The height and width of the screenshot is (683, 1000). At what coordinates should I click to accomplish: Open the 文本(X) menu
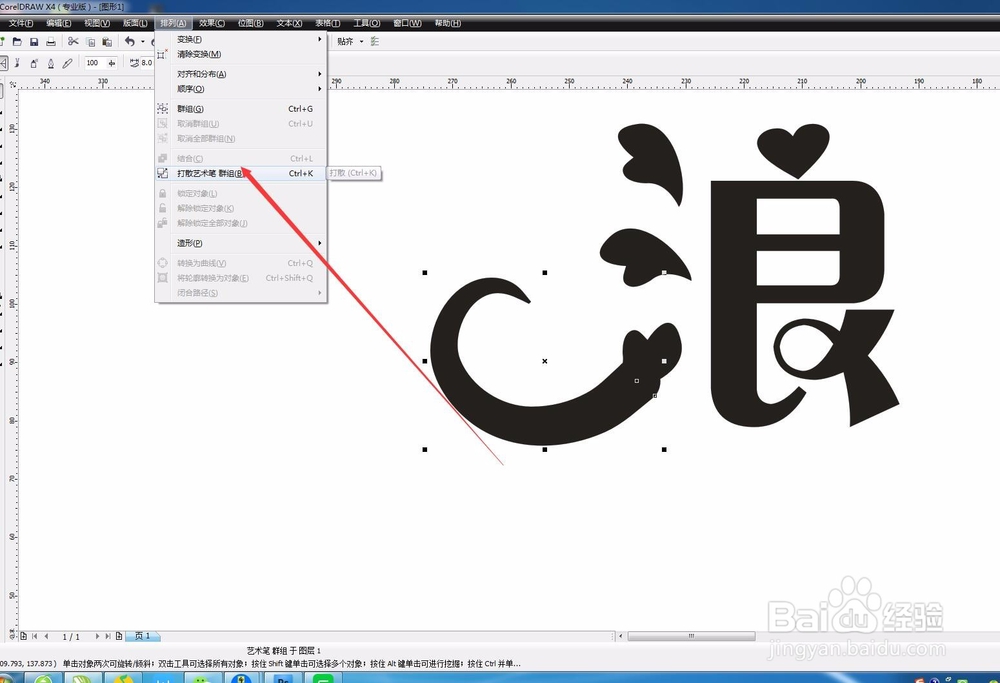click(289, 24)
